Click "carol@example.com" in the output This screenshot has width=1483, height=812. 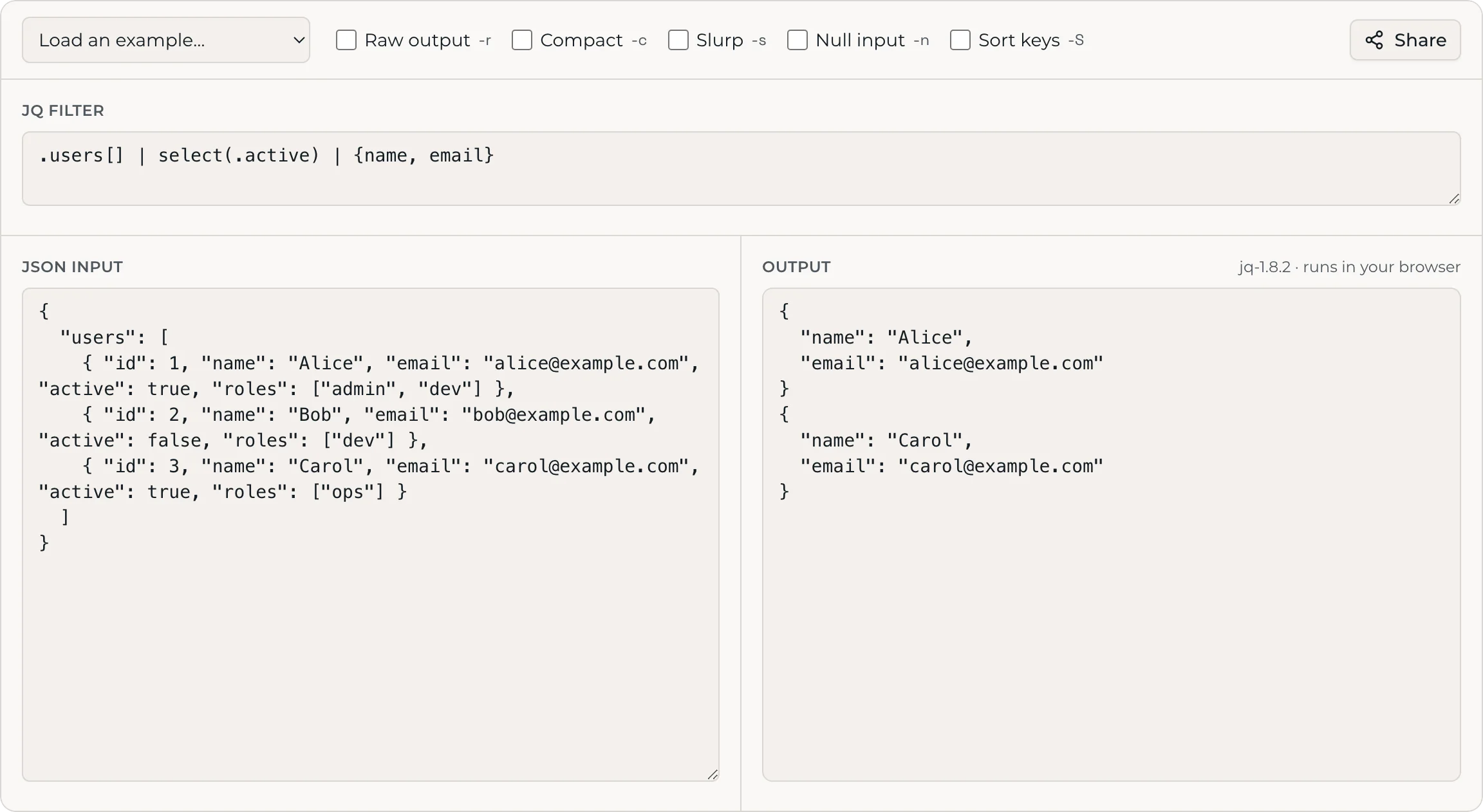[1001, 466]
